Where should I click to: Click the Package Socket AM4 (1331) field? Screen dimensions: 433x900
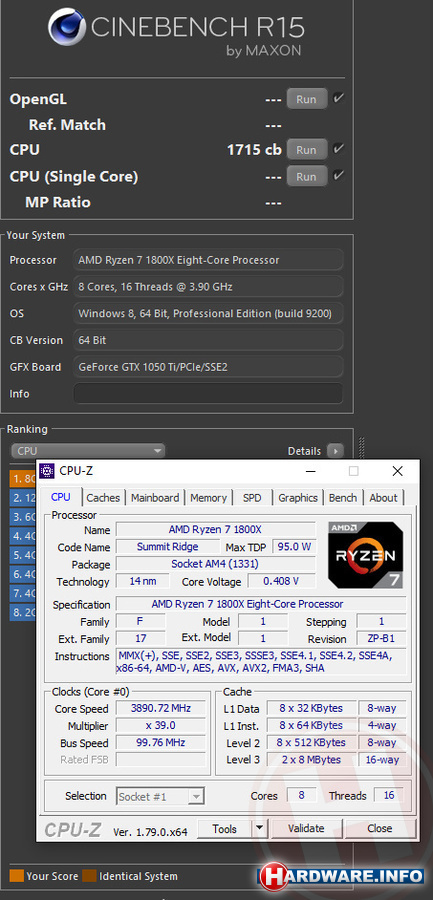tap(216, 564)
